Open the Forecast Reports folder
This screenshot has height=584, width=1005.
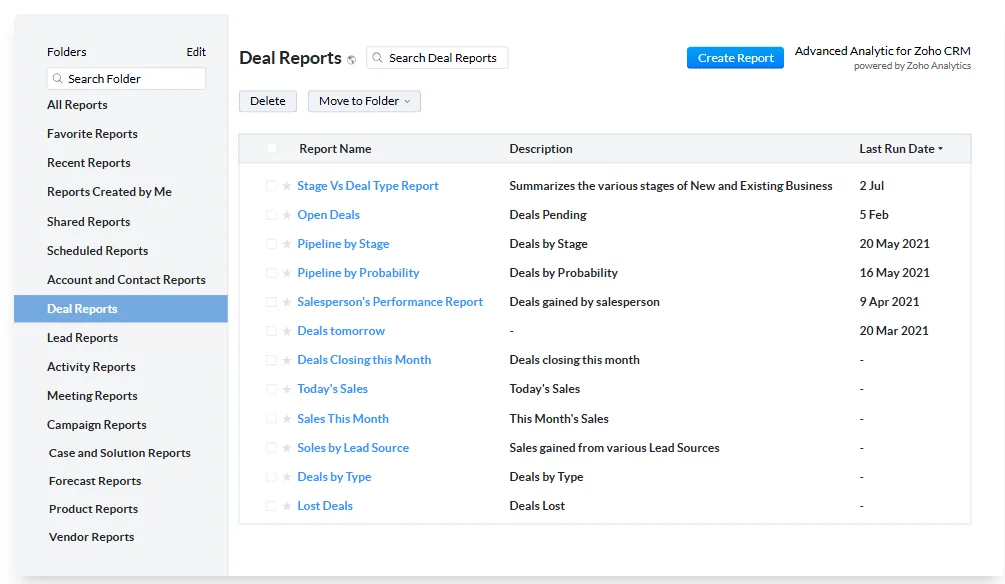(x=94, y=481)
